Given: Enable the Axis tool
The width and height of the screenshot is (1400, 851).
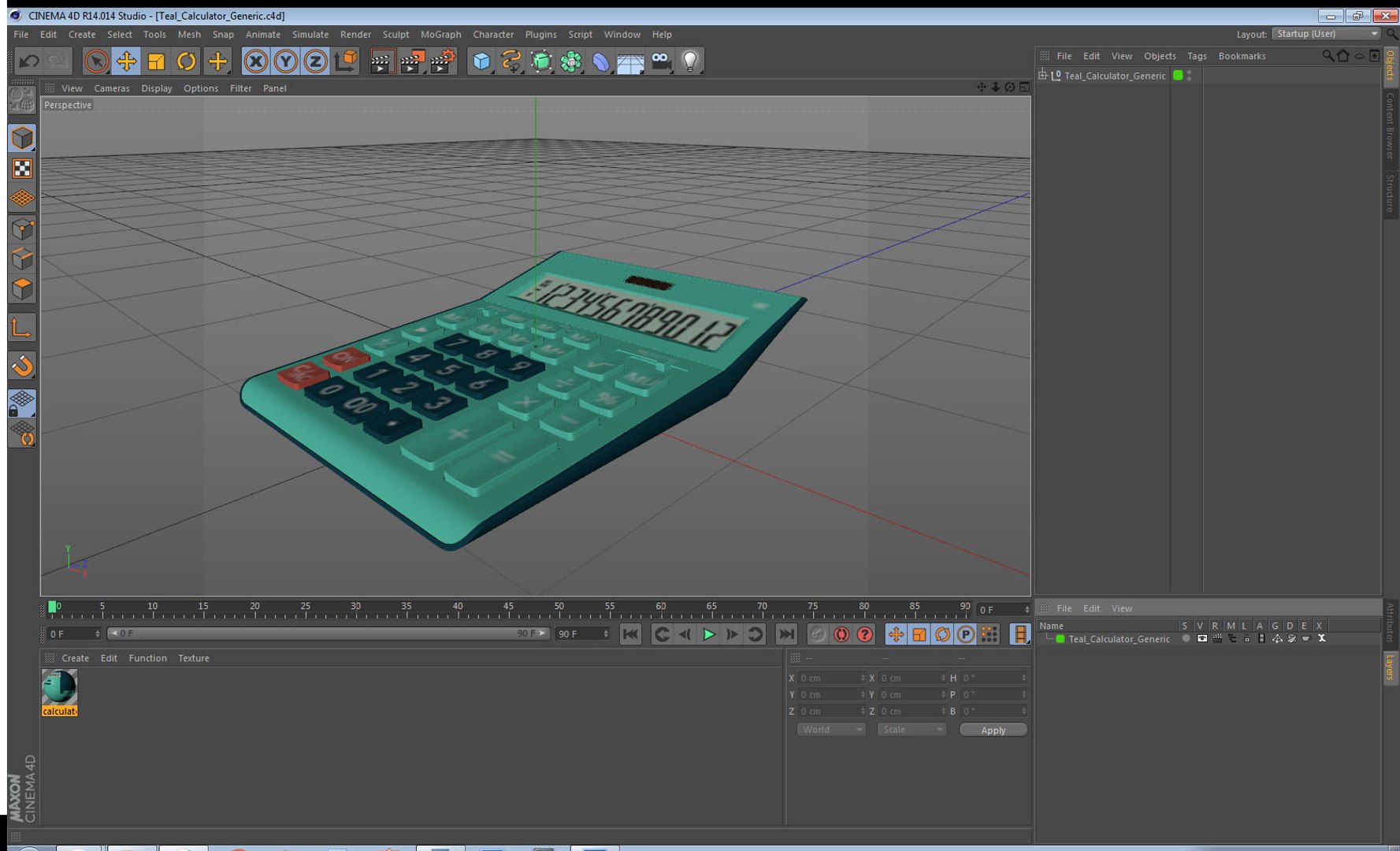Looking at the screenshot, I should point(22,328).
